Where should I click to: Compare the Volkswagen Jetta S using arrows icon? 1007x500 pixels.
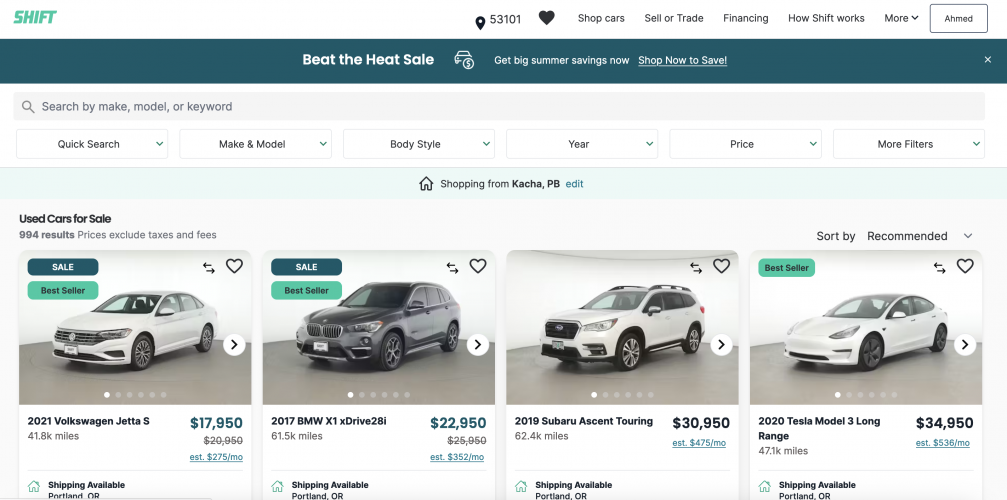(x=209, y=268)
